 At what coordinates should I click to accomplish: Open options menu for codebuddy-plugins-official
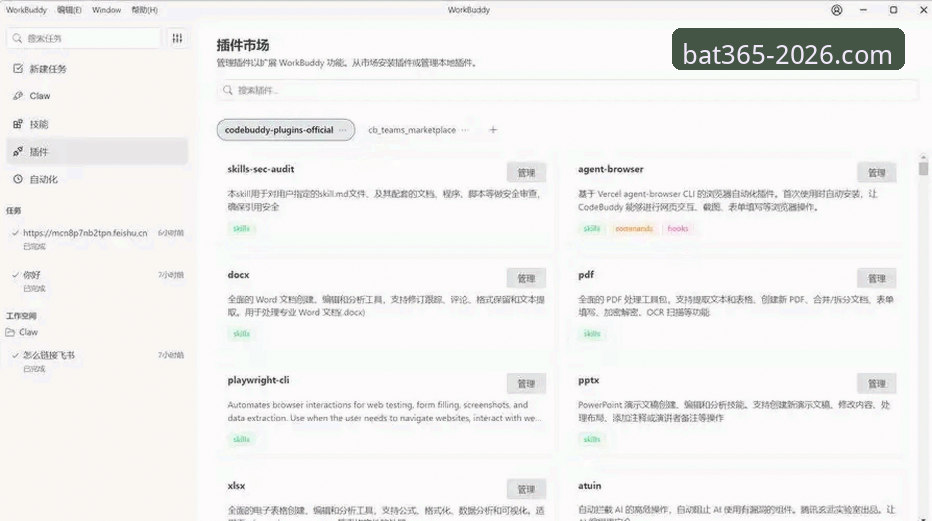coord(343,130)
